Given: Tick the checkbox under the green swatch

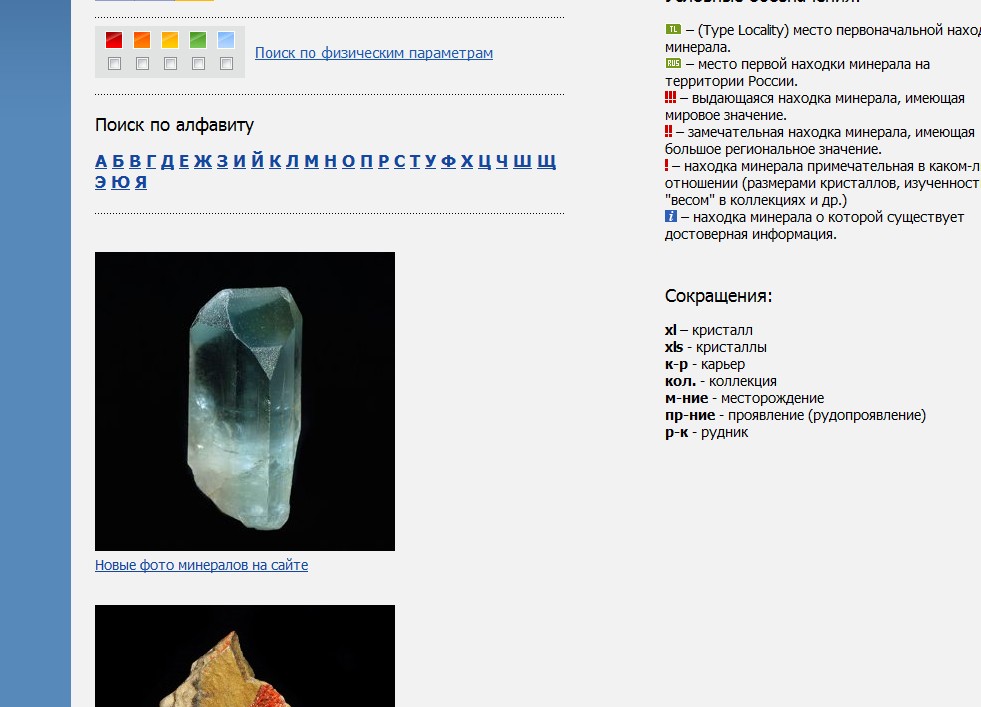Looking at the screenshot, I should (x=198, y=64).
